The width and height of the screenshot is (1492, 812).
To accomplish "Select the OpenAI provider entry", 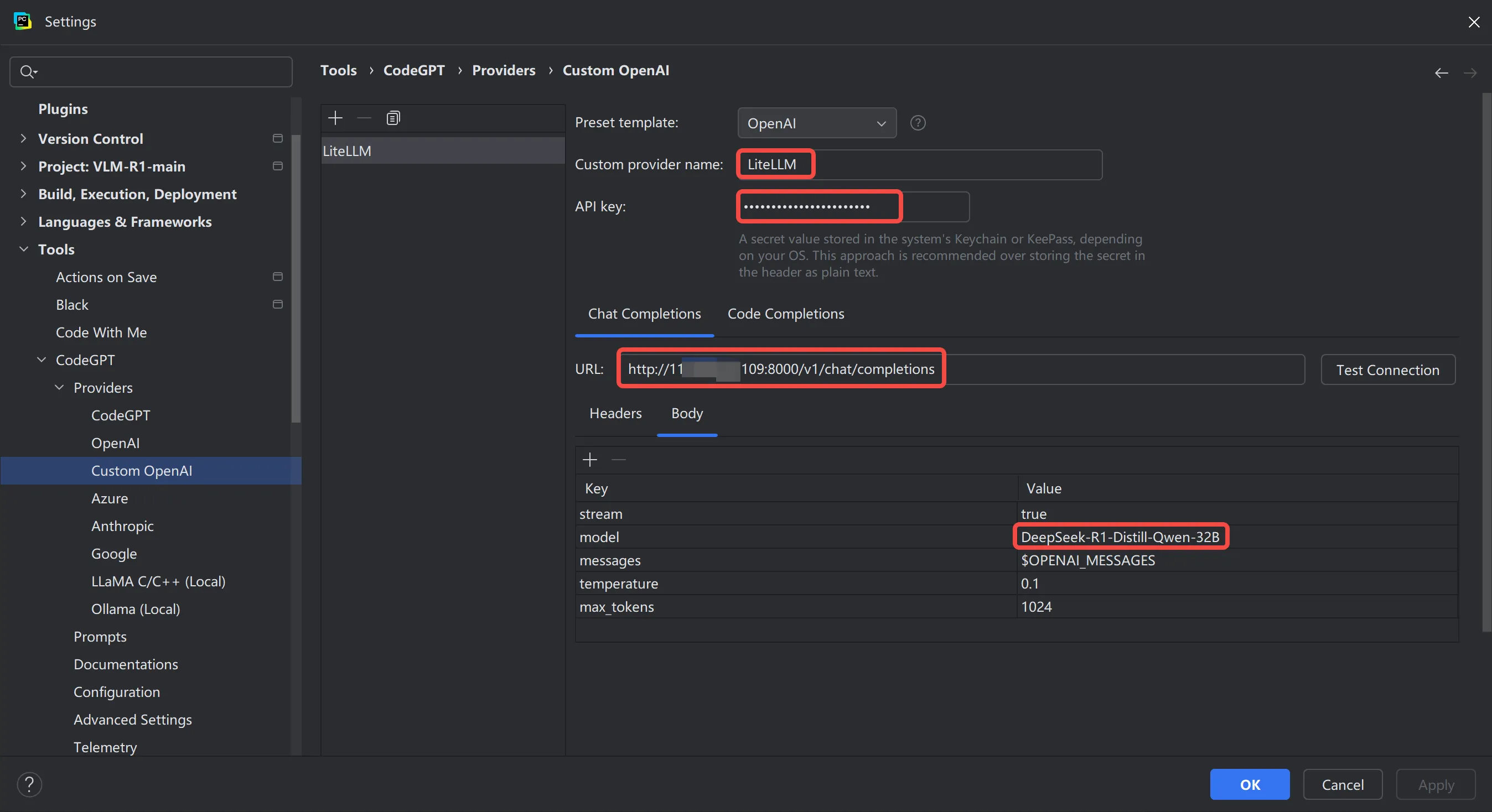I will tap(115, 443).
